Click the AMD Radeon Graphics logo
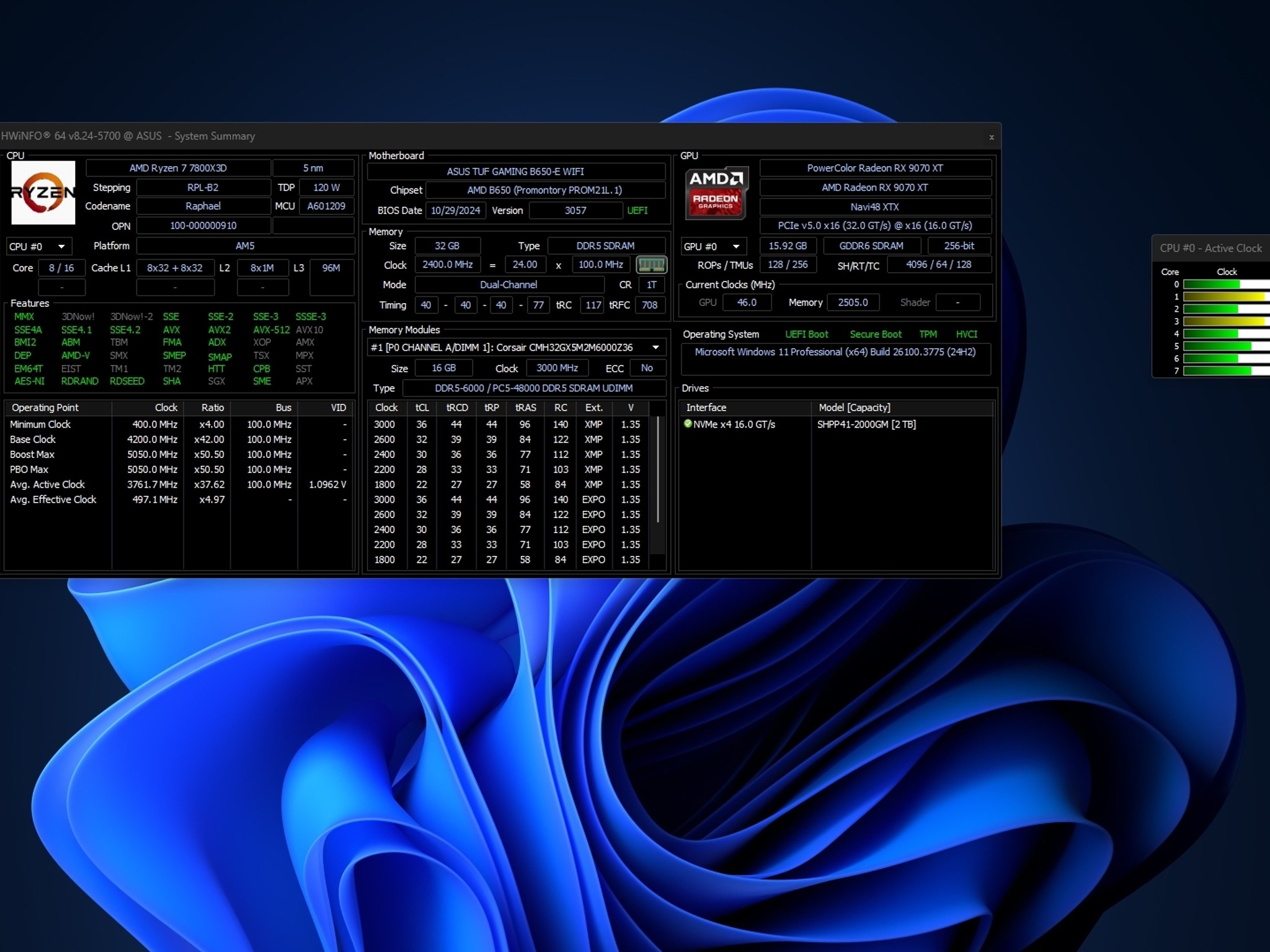This screenshot has width=1270, height=952. (x=716, y=193)
